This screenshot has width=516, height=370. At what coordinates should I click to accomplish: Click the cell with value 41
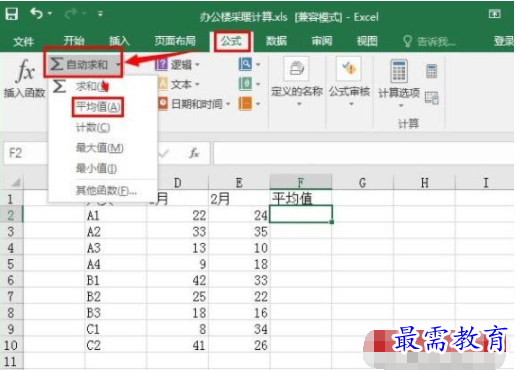click(x=178, y=345)
